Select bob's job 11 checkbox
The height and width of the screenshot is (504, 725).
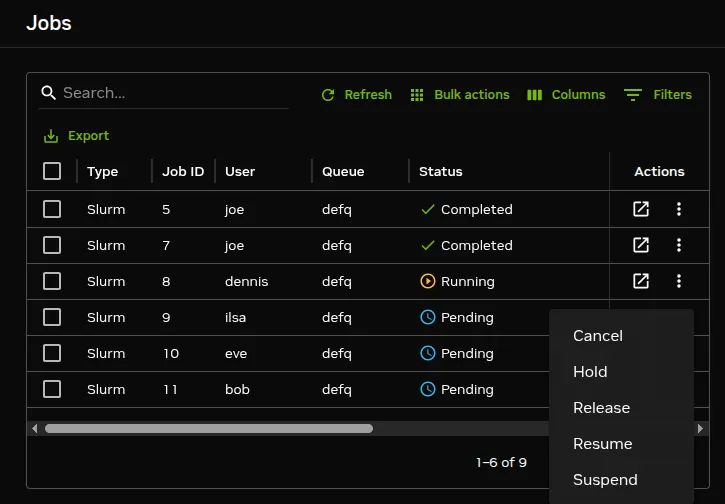[52, 389]
